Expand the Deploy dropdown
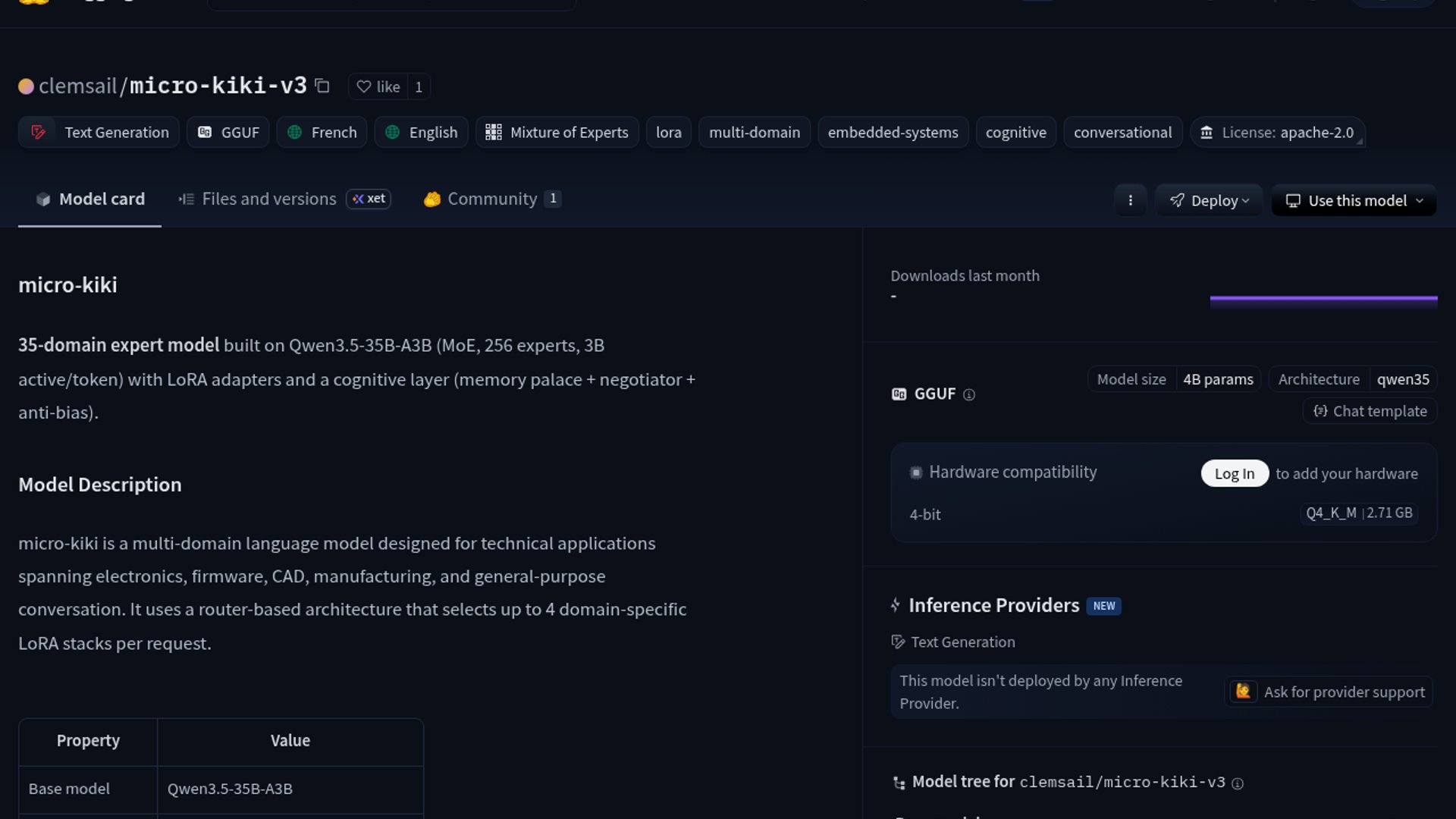This screenshot has height=819, width=1456. tap(1209, 200)
